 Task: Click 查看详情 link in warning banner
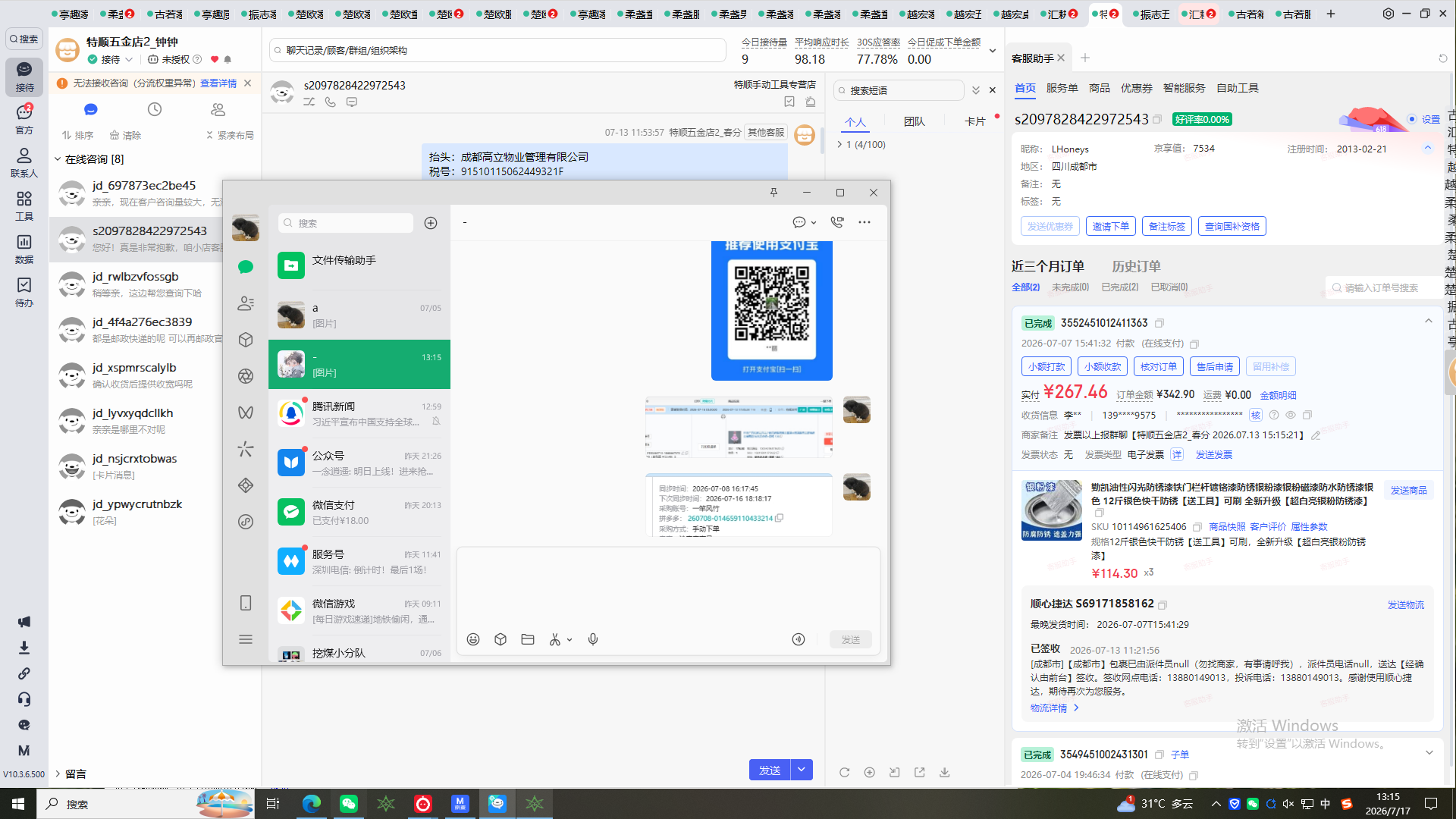click(x=218, y=83)
